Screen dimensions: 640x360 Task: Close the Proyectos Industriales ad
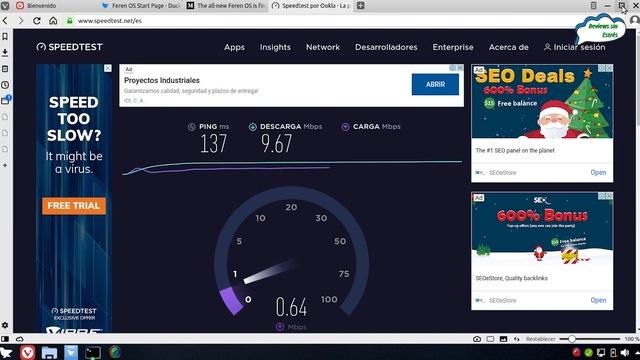tap(460, 68)
